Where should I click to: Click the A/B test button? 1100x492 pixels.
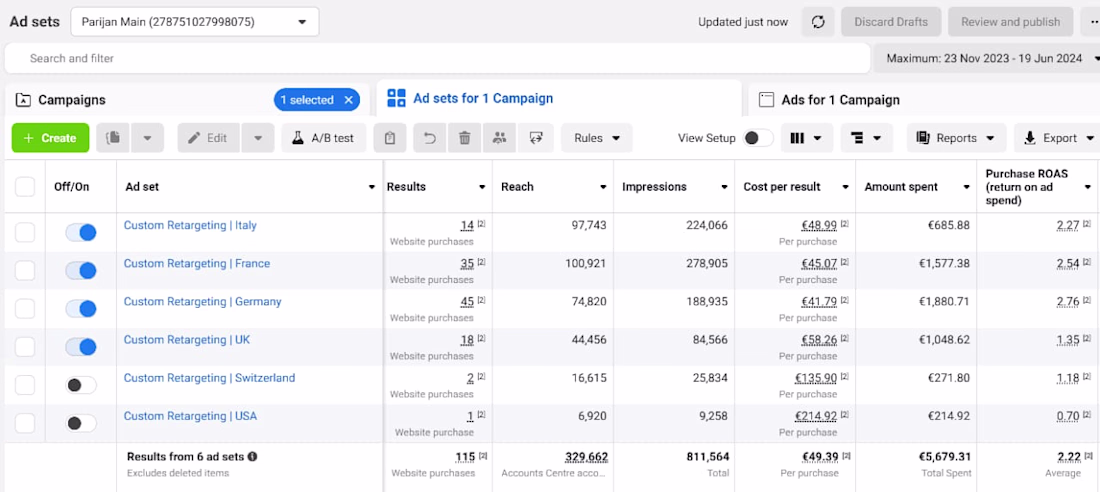click(x=324, y=138)
